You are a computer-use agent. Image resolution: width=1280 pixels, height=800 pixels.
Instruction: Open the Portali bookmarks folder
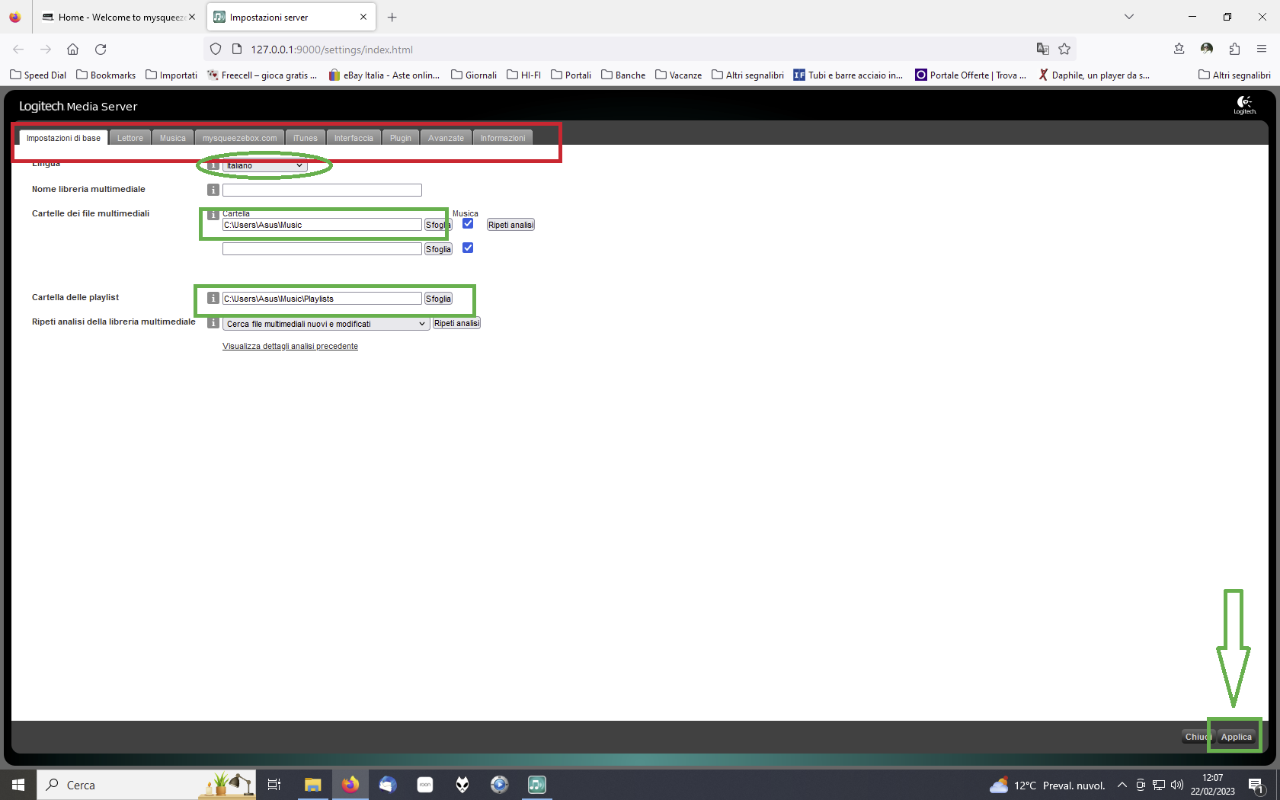point(571,75)
